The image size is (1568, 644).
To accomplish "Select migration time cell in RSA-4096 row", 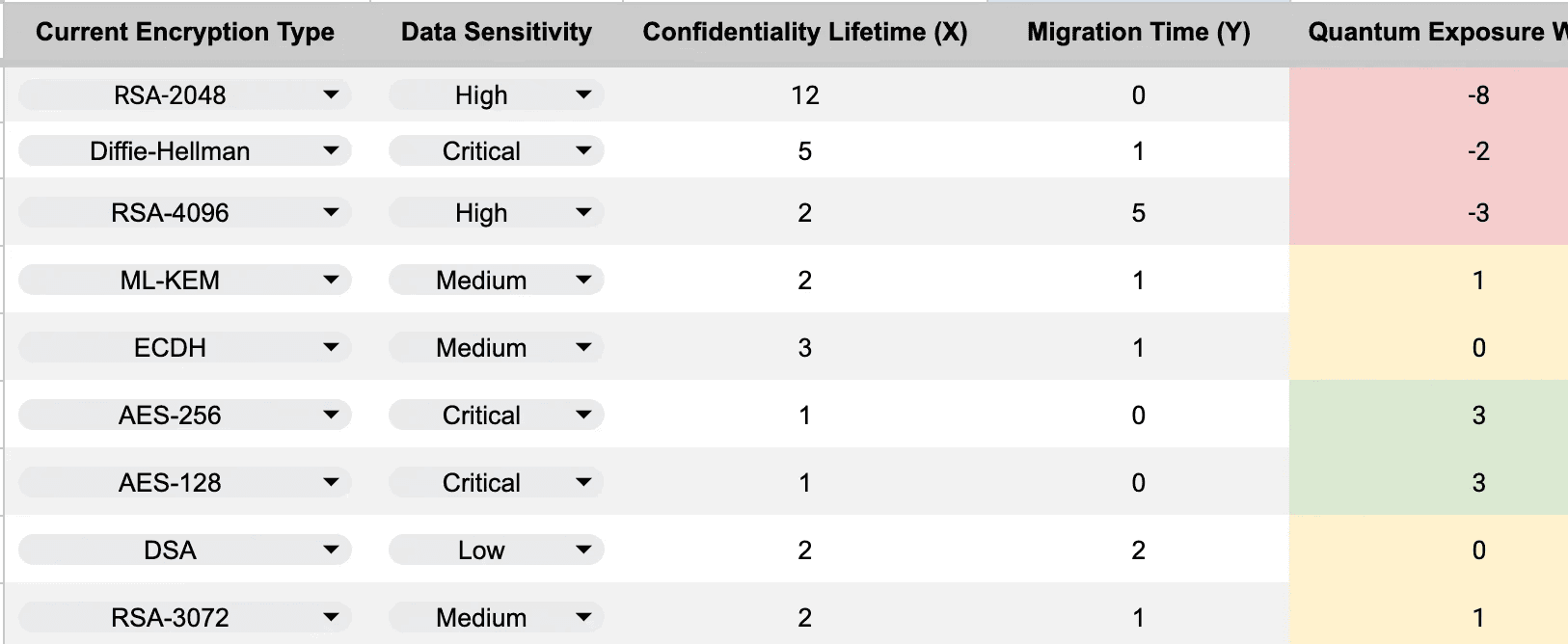I will coord(1139,213).
